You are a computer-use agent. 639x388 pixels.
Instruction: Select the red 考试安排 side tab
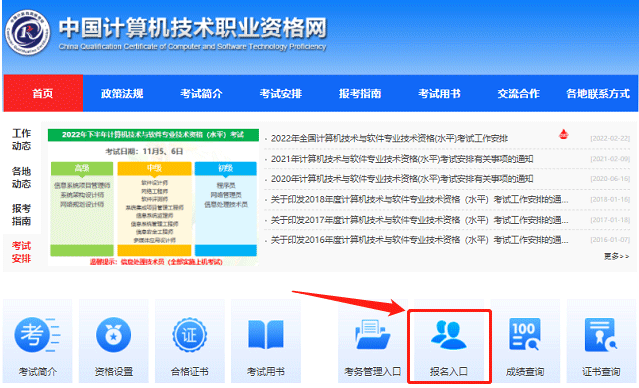click(x=22, y=252)
